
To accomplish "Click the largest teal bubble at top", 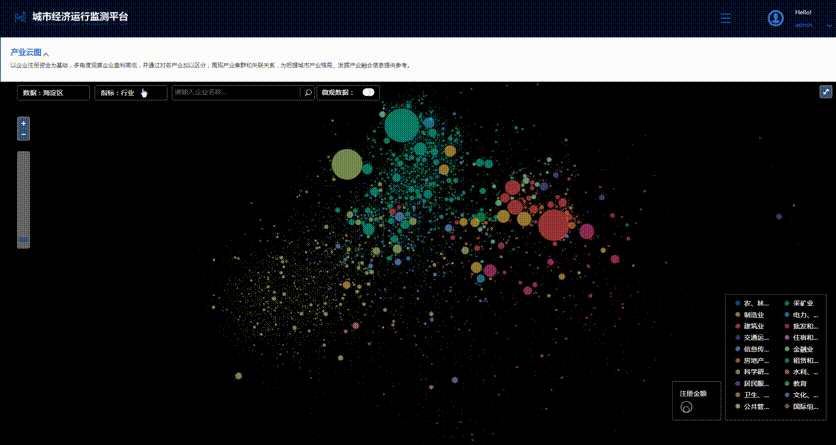I will [402, 125].
